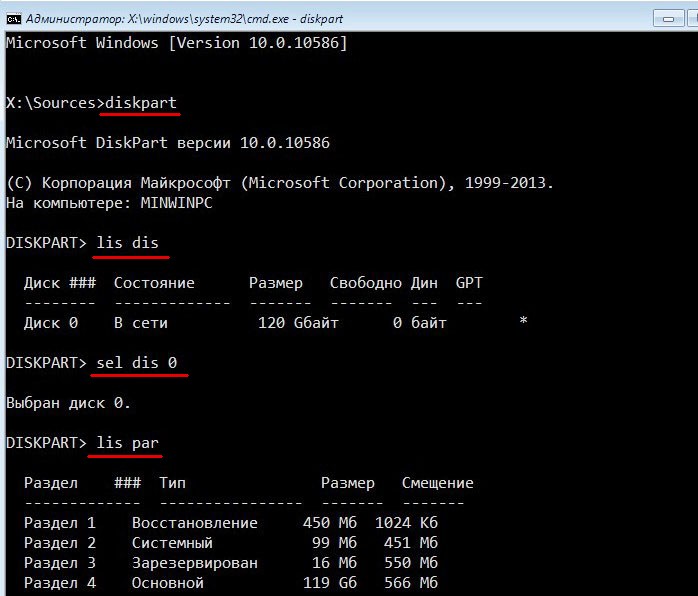Viewport: 698px width, 596px height.
Task: Click 'Раздел 1' row label
Action: tap(60, 523)
